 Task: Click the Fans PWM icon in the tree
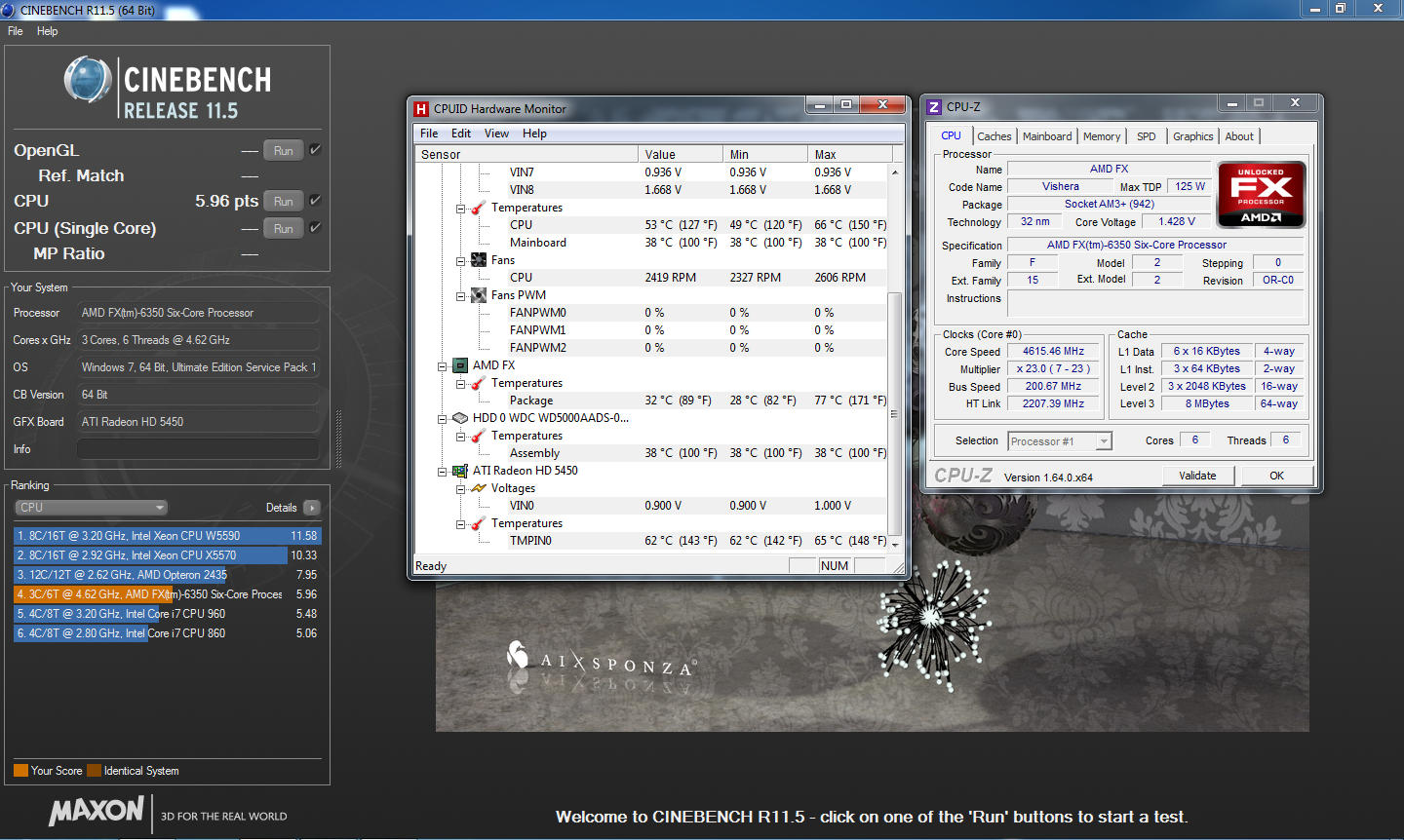point(479,295)
